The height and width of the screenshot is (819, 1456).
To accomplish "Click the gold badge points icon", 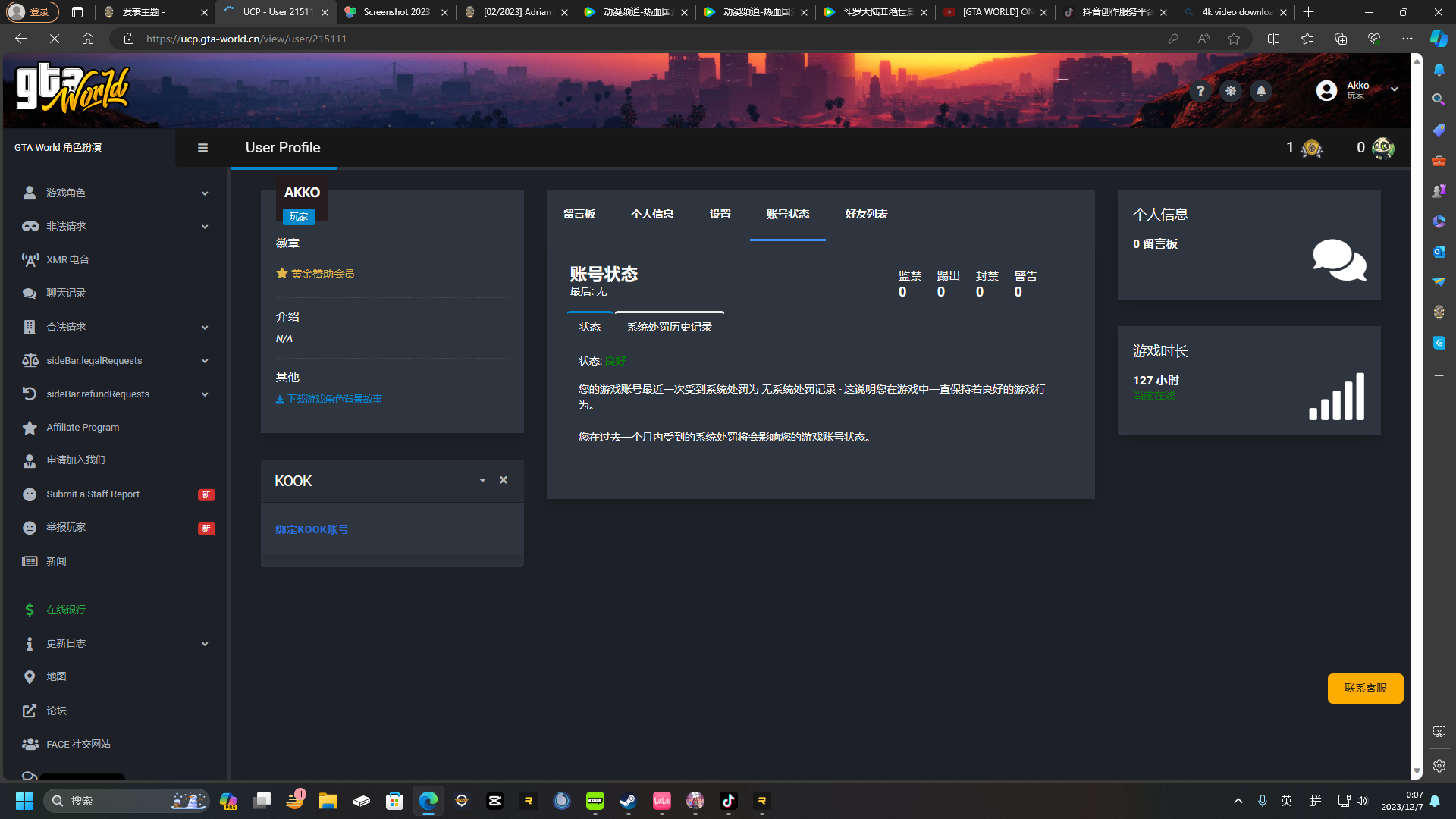I will (x=1311, y=148).
